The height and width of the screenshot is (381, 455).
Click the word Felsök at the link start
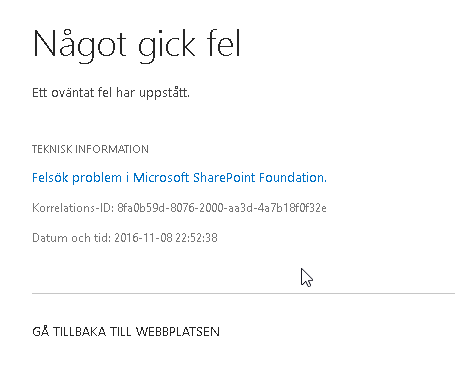50,178
